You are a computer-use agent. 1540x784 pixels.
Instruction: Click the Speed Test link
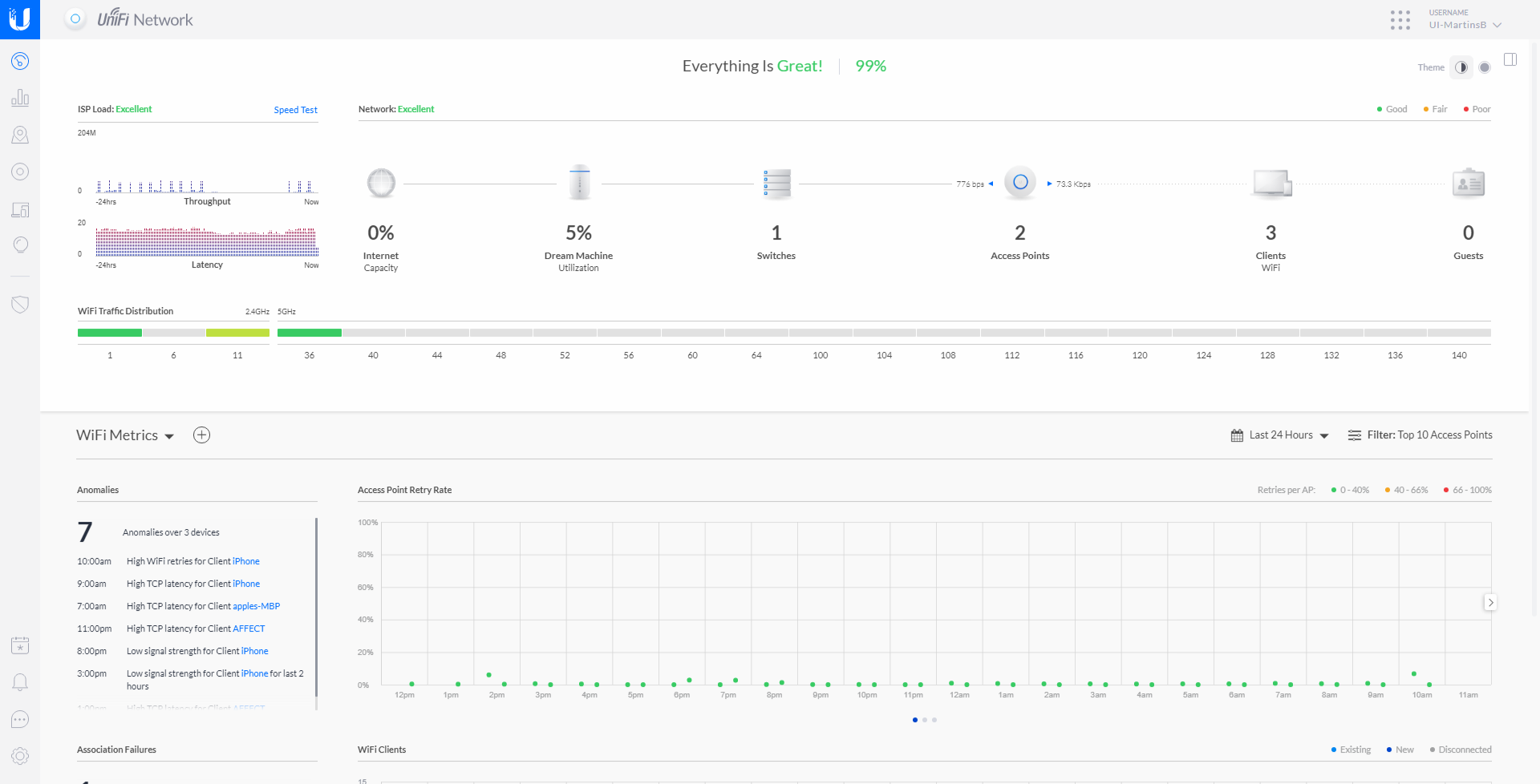point(295,110)
